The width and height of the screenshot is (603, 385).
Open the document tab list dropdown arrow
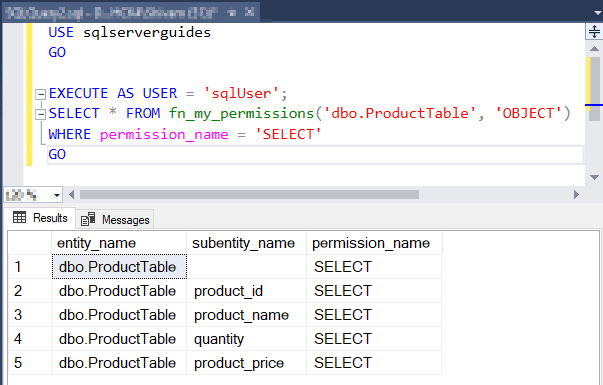pos(598,13)
